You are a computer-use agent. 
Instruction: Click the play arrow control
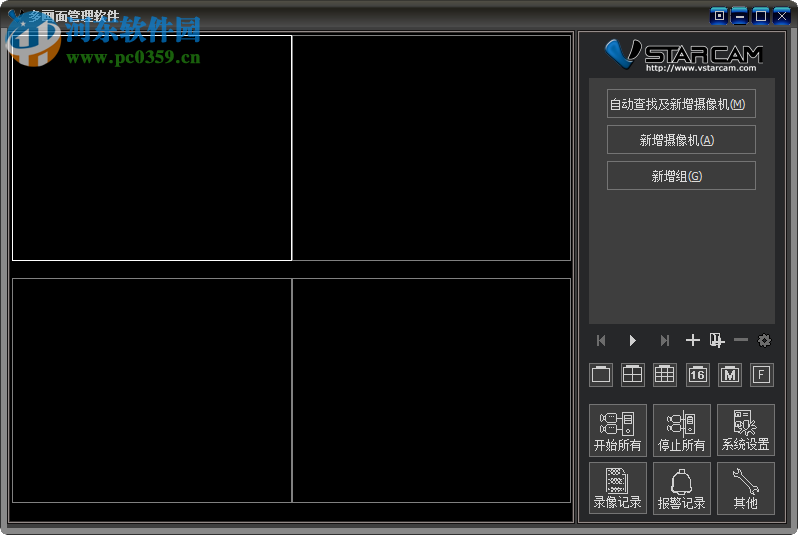632,341
